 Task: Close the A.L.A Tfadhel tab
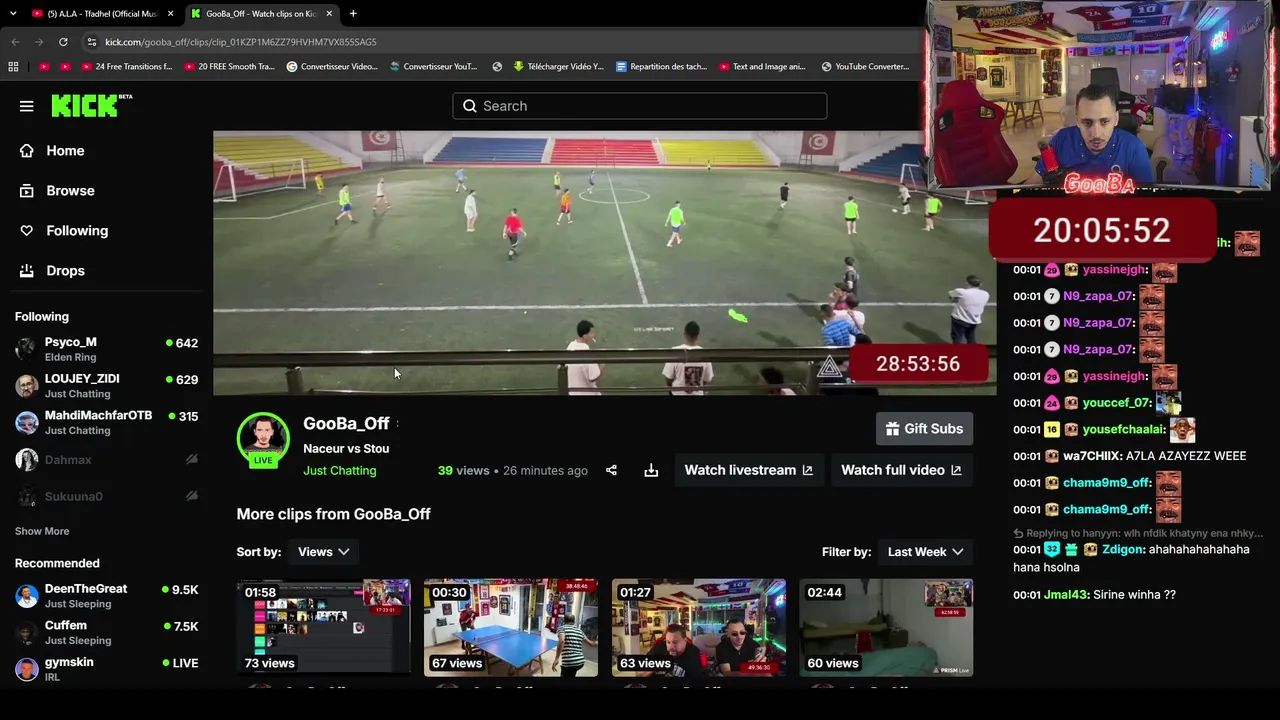170,14
